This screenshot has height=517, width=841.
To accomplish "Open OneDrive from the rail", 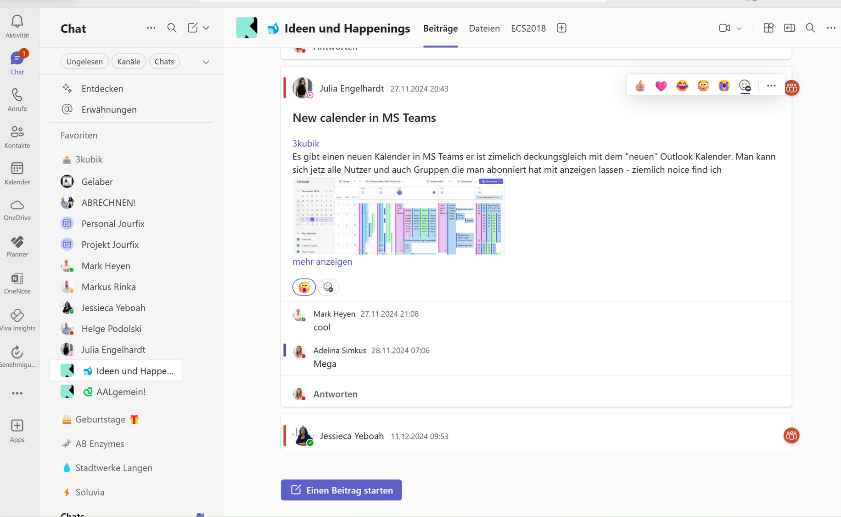I will click(x=17, y=209).
